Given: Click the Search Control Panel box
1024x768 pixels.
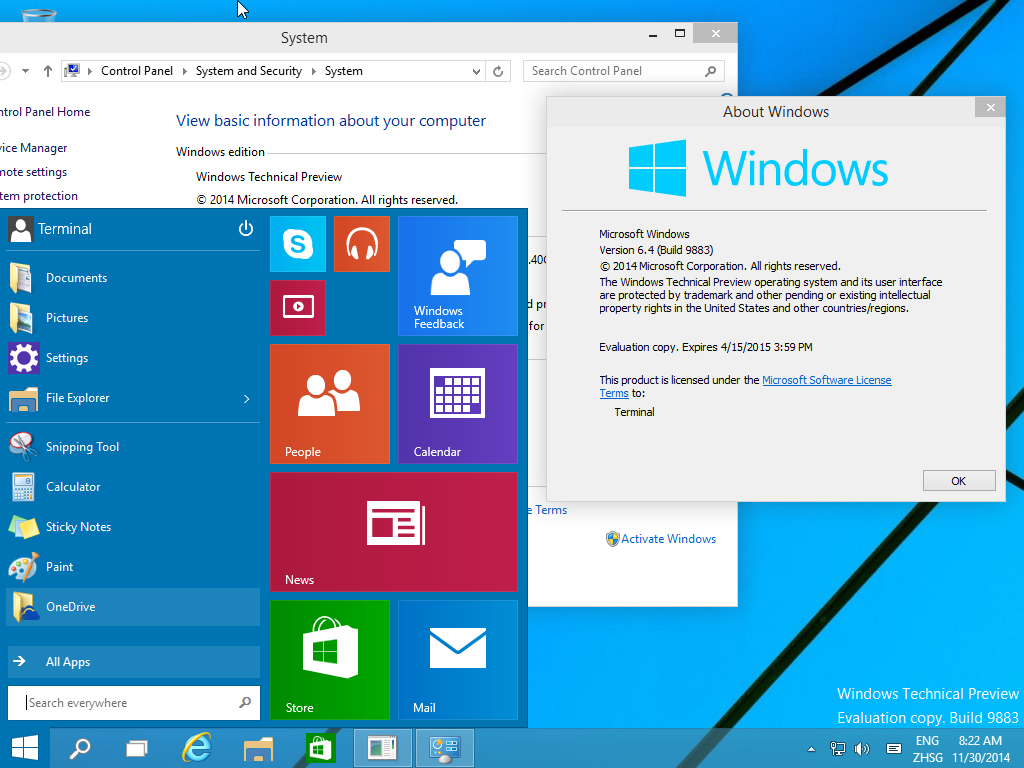Looking at the screenshot, I should pos(623,71).
